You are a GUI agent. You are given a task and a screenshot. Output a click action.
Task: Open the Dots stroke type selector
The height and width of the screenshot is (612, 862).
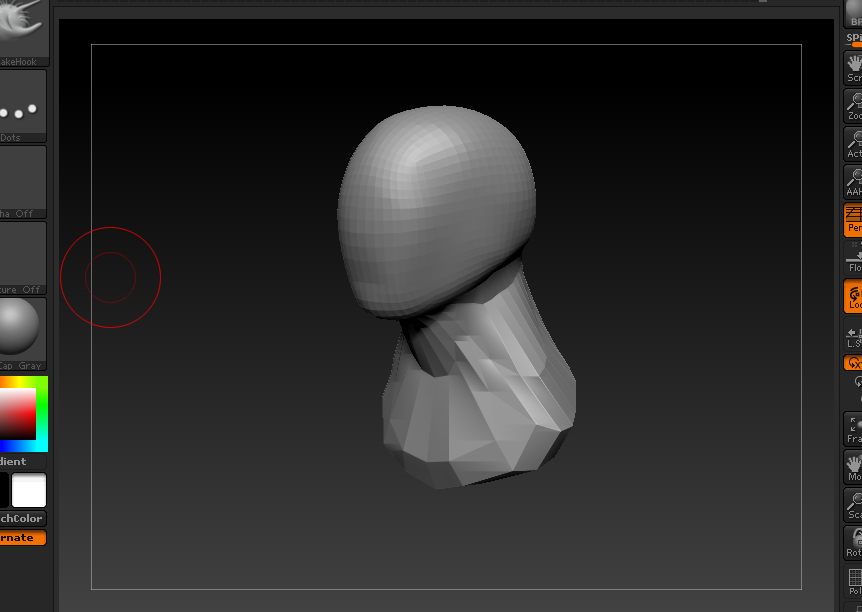click(22, 106)
